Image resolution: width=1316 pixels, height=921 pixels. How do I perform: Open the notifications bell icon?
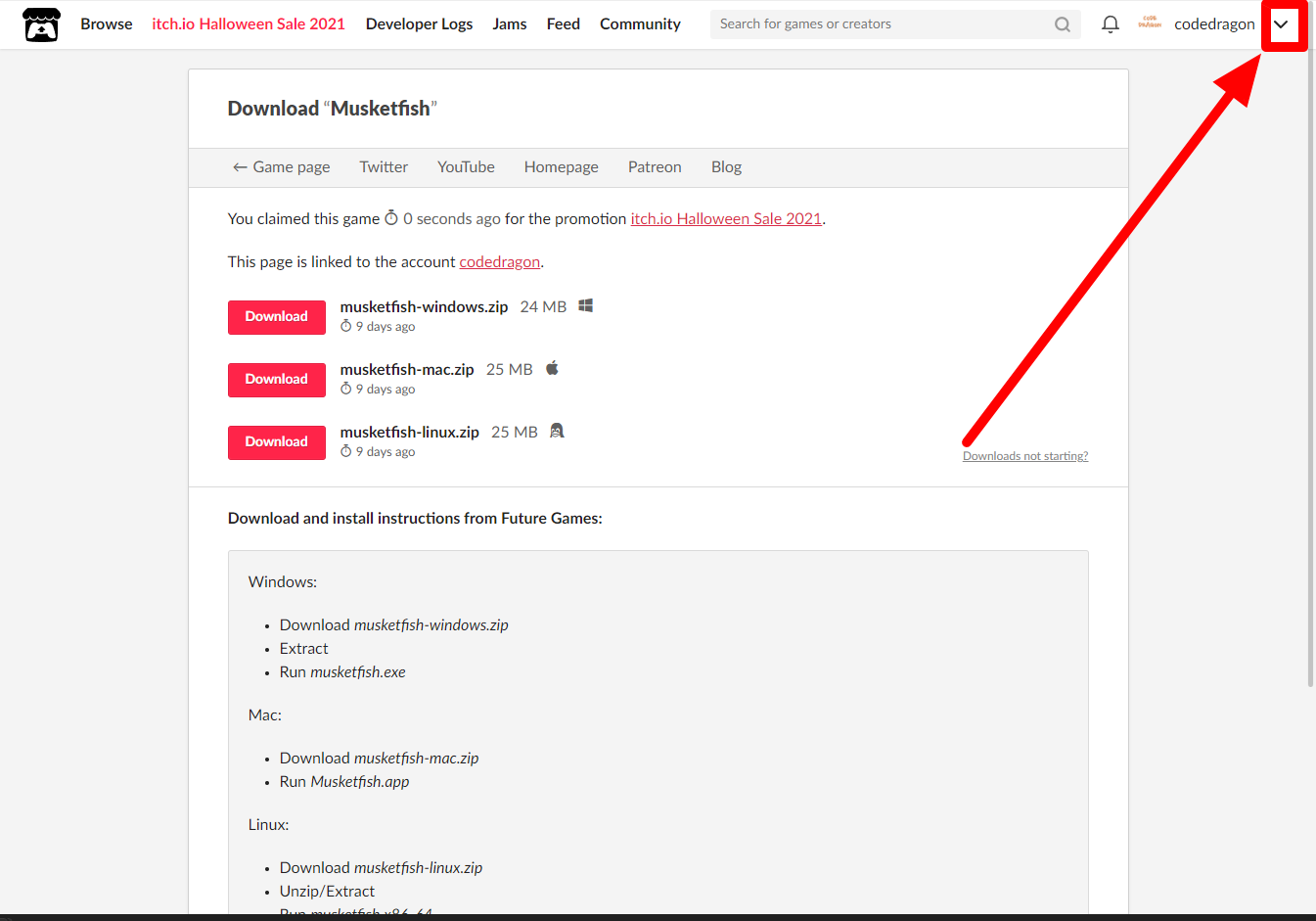[x=1110, y=23]
